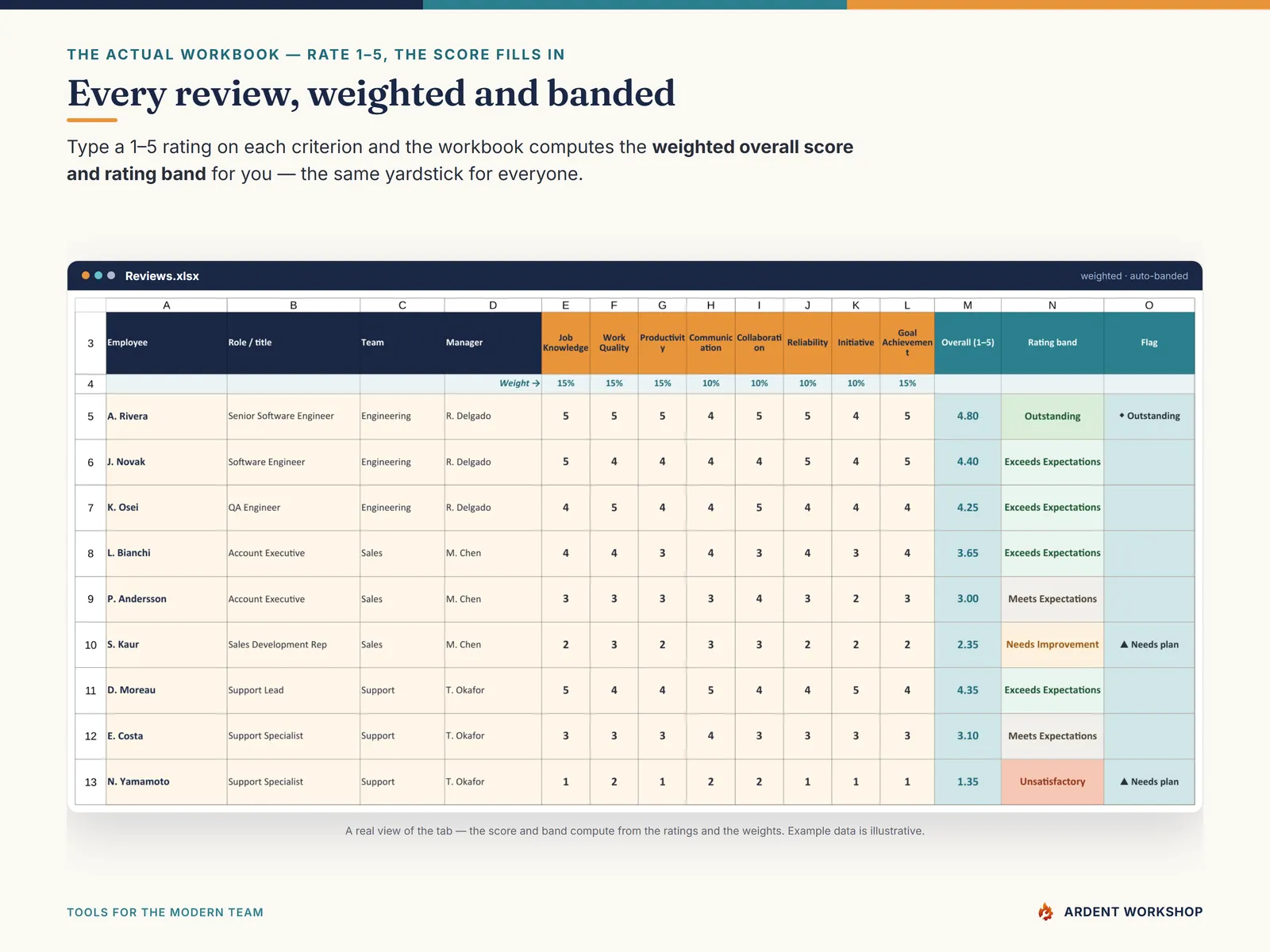Select column A header
This screenshot has height=952, width=1270.
pos(167,305)
